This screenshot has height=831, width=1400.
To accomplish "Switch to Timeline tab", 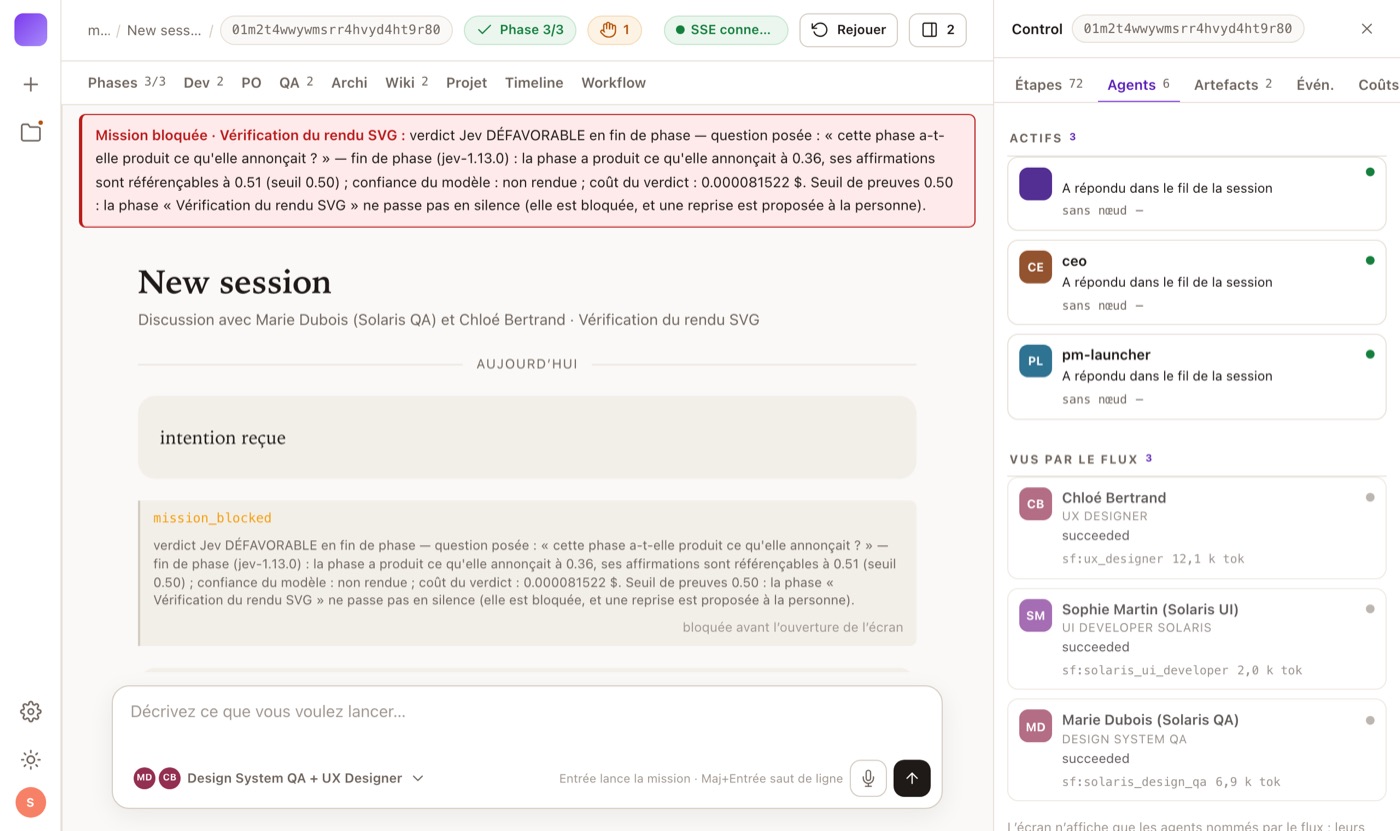I will coord(534,83).
